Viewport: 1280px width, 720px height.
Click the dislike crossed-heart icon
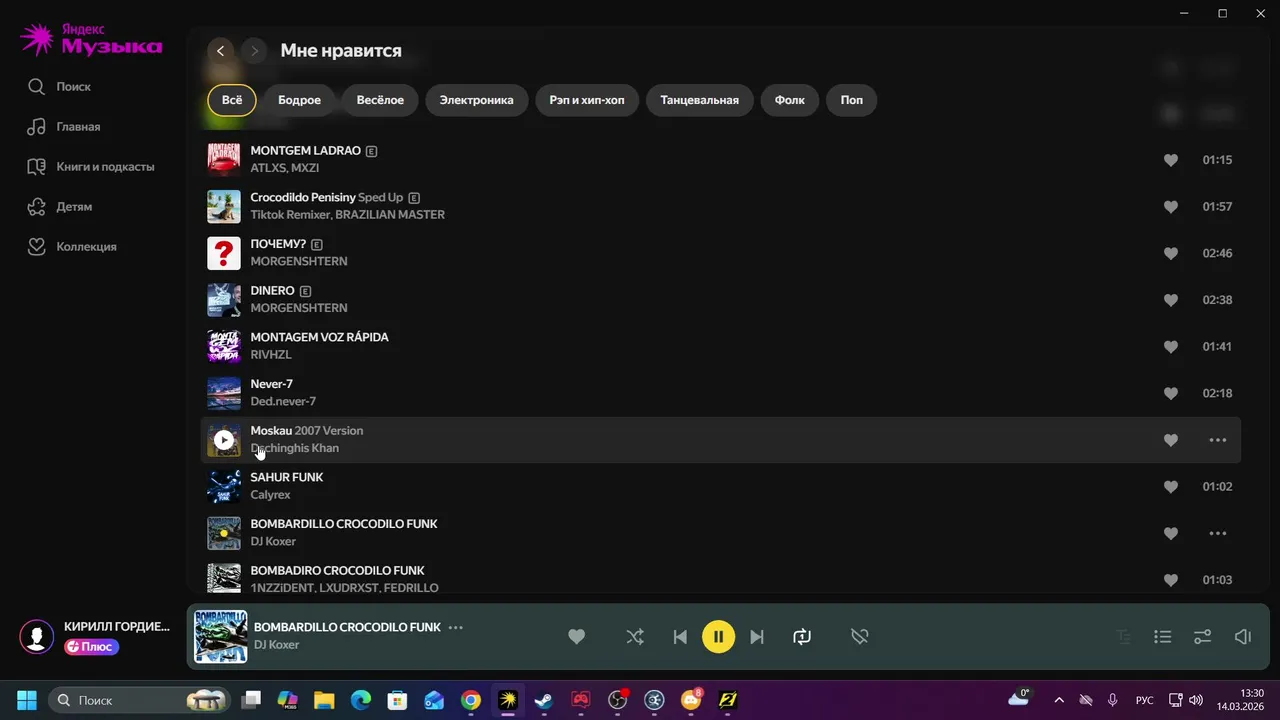click(860, 637)
